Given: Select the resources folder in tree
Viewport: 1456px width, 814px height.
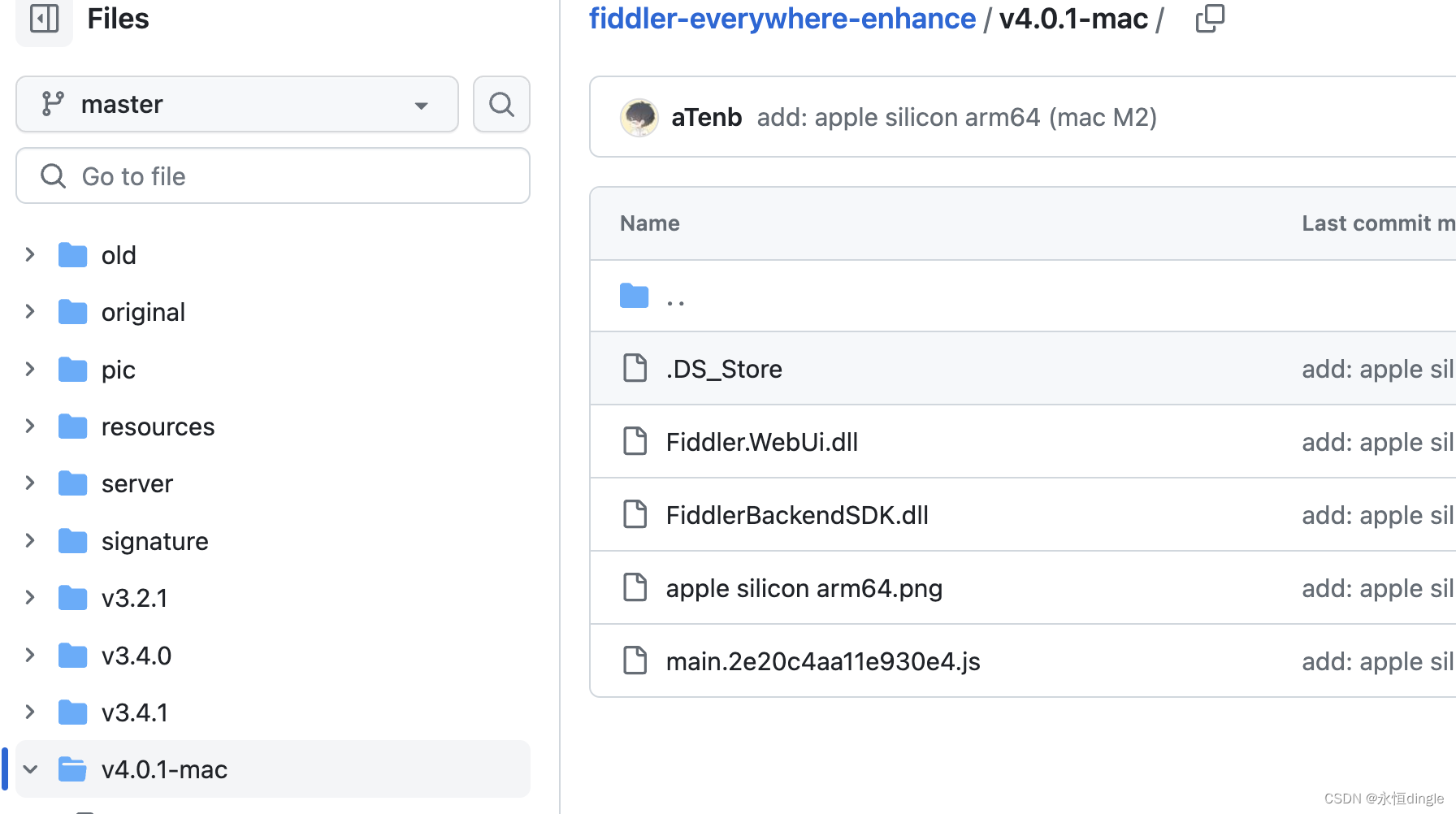Looking at the screenshot, I should [158, 426].
